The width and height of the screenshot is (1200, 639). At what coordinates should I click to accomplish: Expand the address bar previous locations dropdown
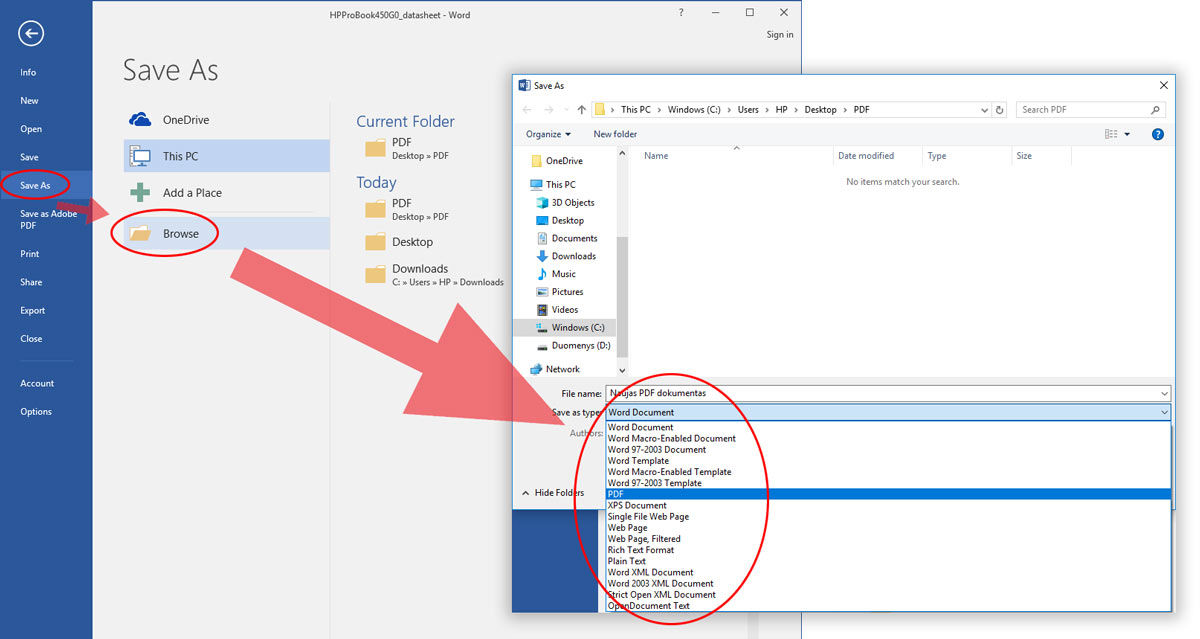coord(982,110)
